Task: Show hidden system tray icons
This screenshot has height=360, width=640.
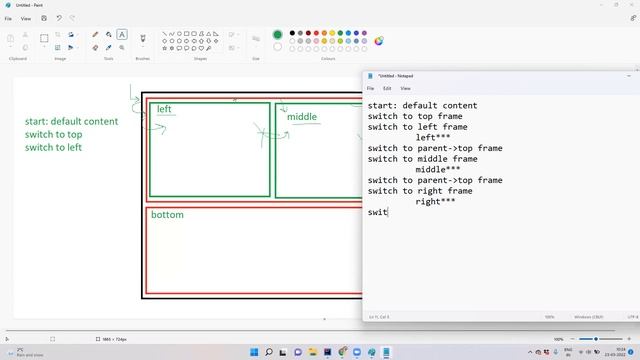Action: pyautogui.click(x=530, y=352)
